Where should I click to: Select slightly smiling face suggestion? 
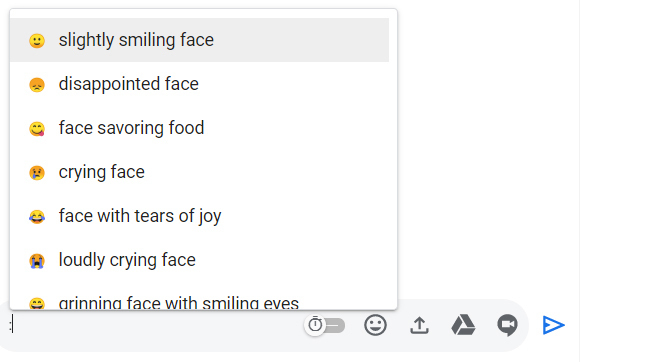[x=199, y=40]
